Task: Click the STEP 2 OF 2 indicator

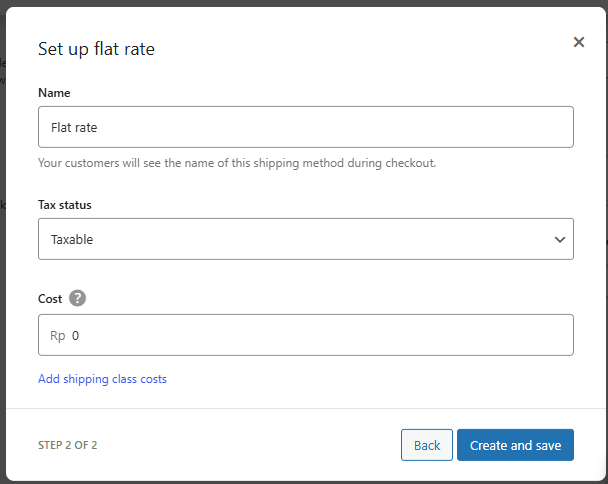Action: click(68, 445)
